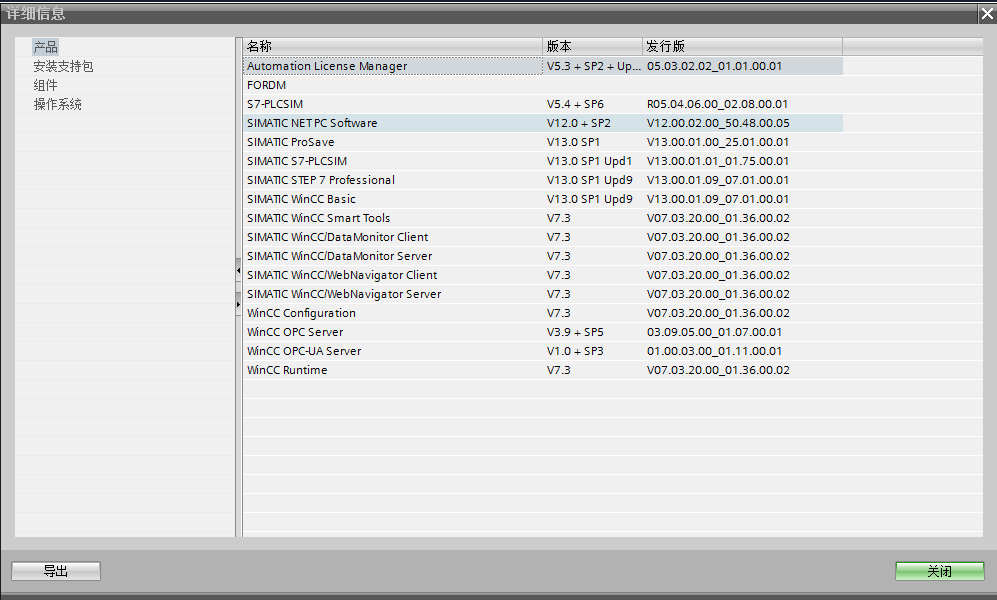Click version cell V1.0 + SP3
Image resolution: width=997 pixels, height=600 pixels.
coord(593,351)
